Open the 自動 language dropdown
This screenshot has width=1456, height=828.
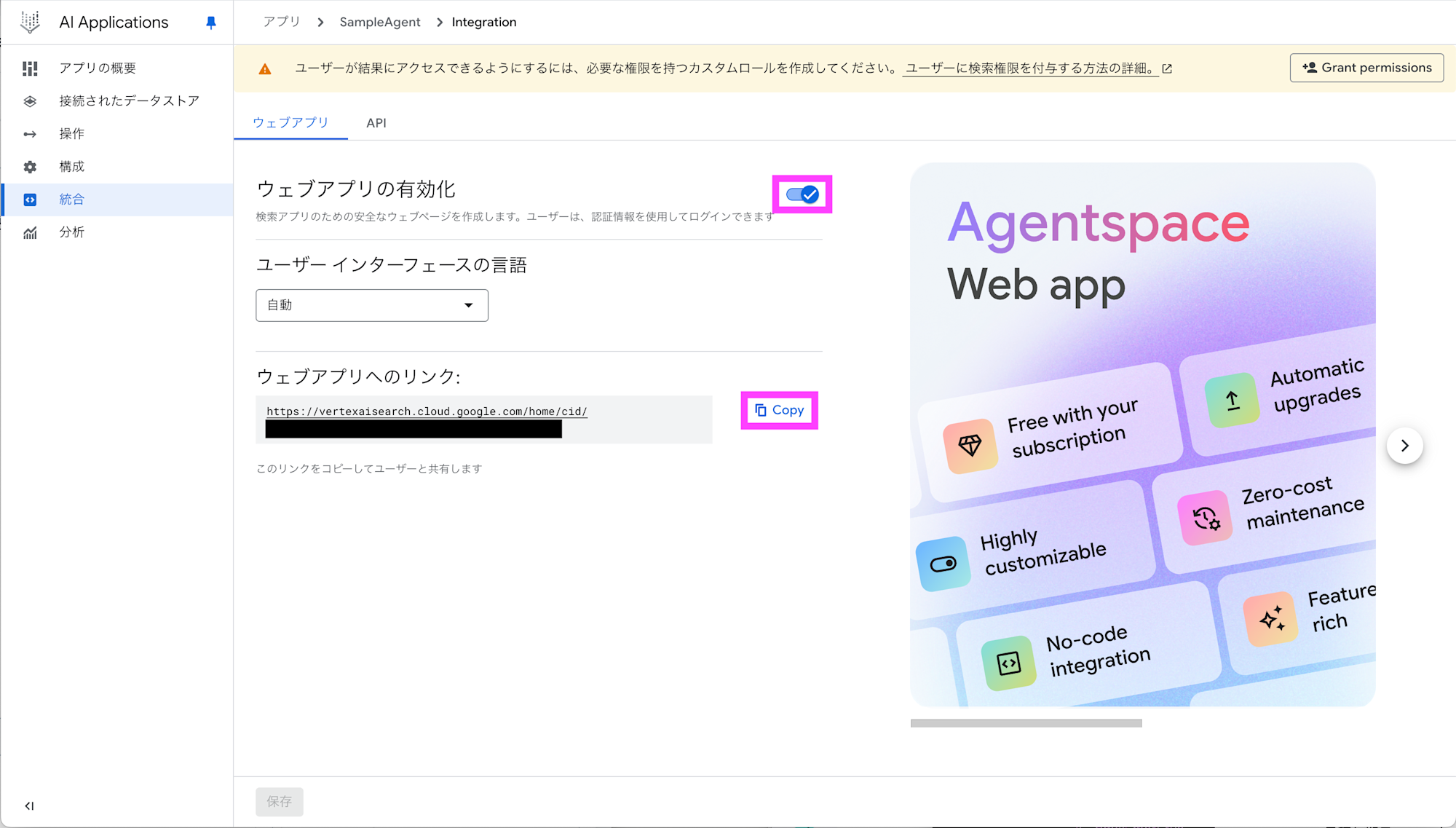[x=372, y=305]
